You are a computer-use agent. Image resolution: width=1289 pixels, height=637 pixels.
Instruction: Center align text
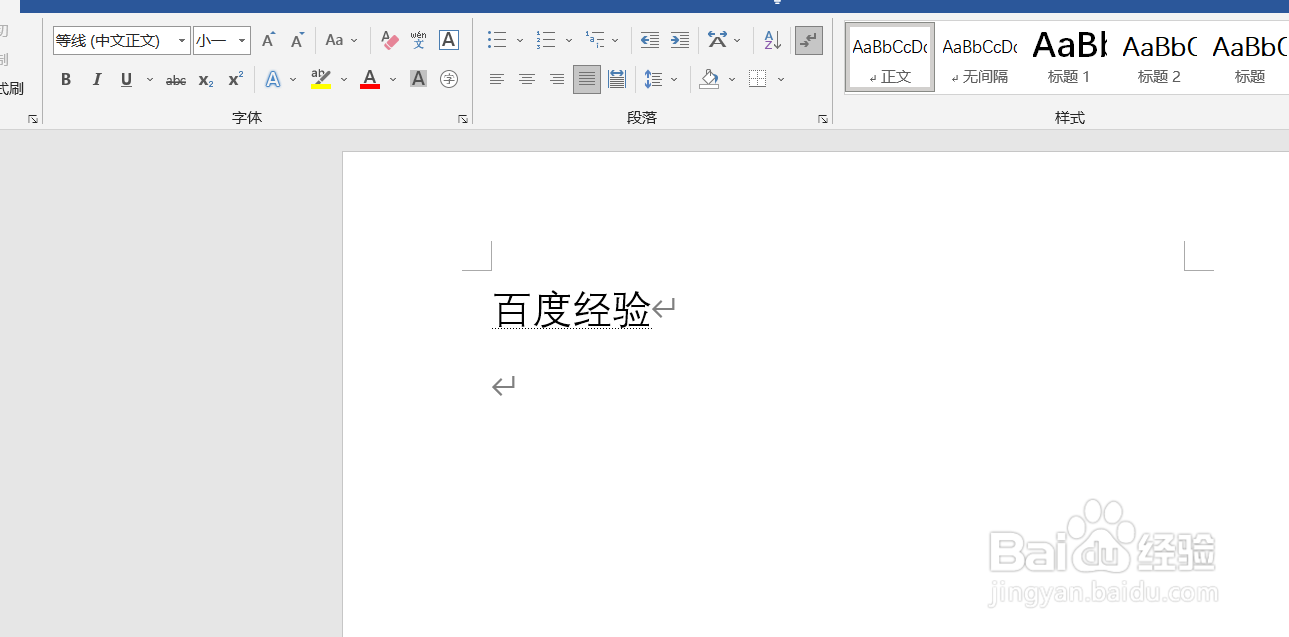[527, 79]
